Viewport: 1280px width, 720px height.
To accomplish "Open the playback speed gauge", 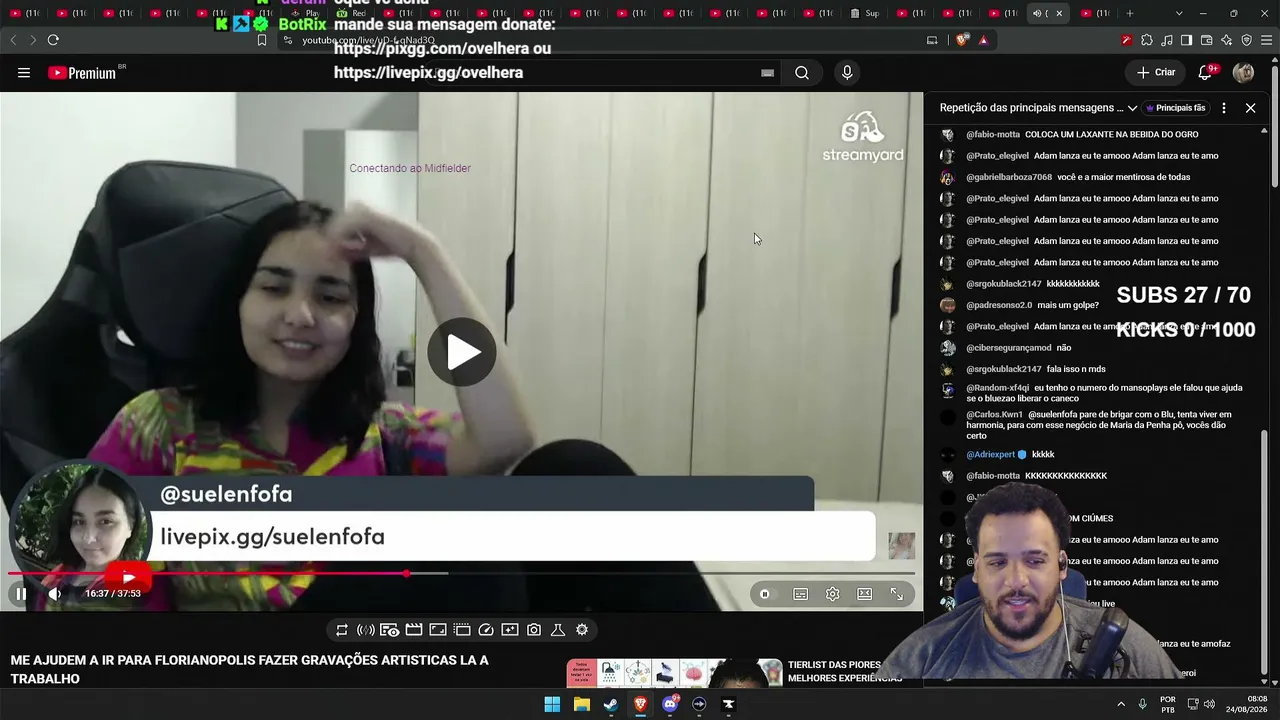I will click(x=486, y=630).
